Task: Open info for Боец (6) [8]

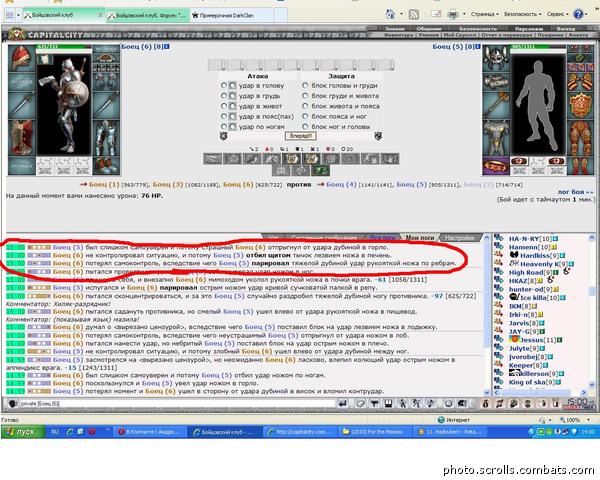Action: (x=167, y=47)
